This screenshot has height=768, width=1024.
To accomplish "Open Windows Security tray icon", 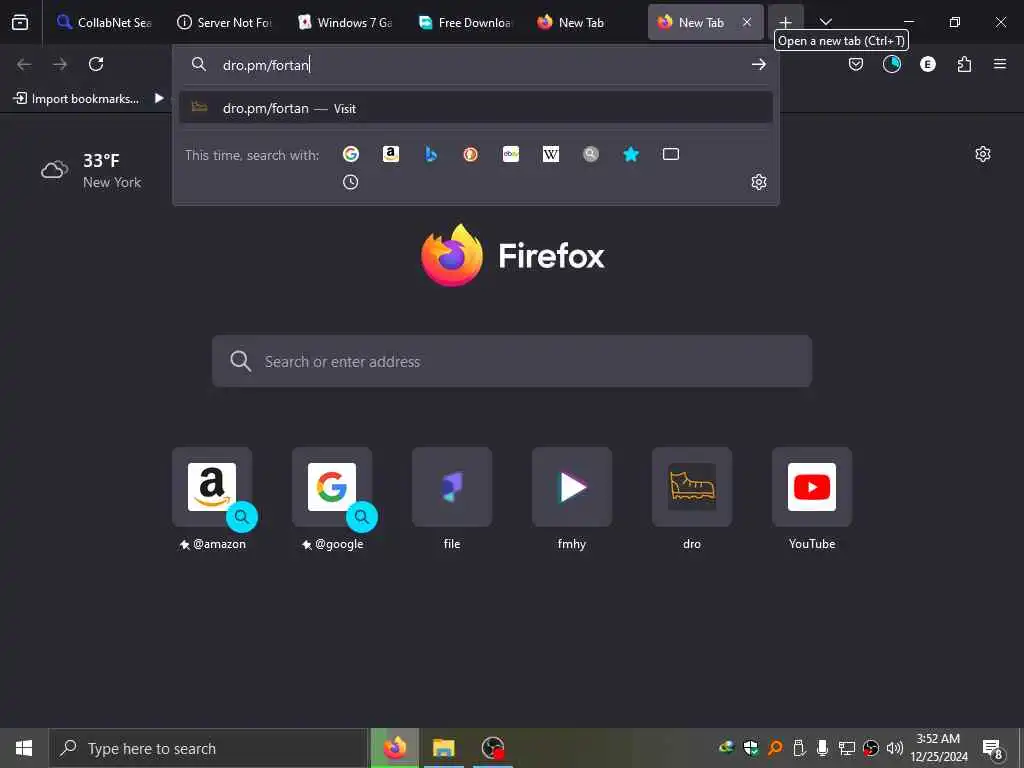I will click(x=750, y=748).
